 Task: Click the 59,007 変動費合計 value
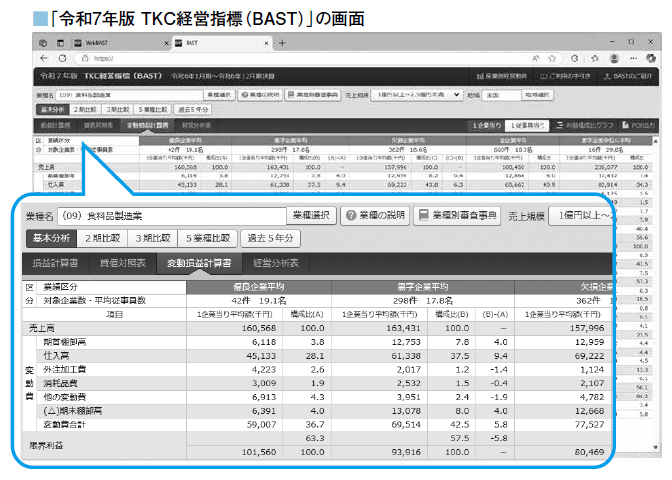coord(261,425)
